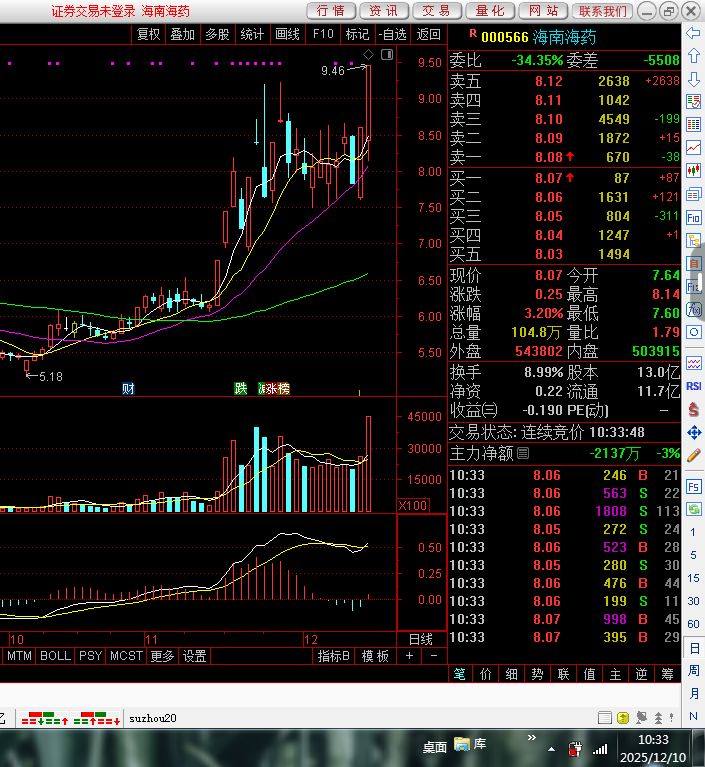Open the 复权 menu
Viewport: 705px width, 767px height.
pyautogui.click(x=148, y=34)
